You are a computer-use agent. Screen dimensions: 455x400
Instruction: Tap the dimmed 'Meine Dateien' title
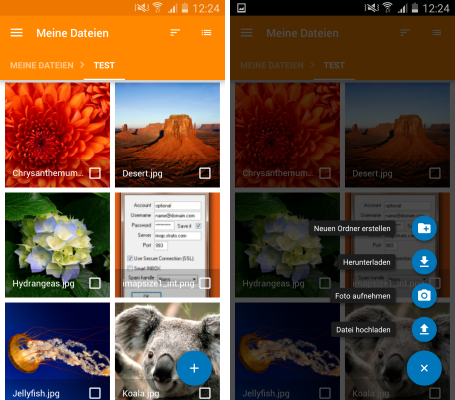[x=302, y=33]
